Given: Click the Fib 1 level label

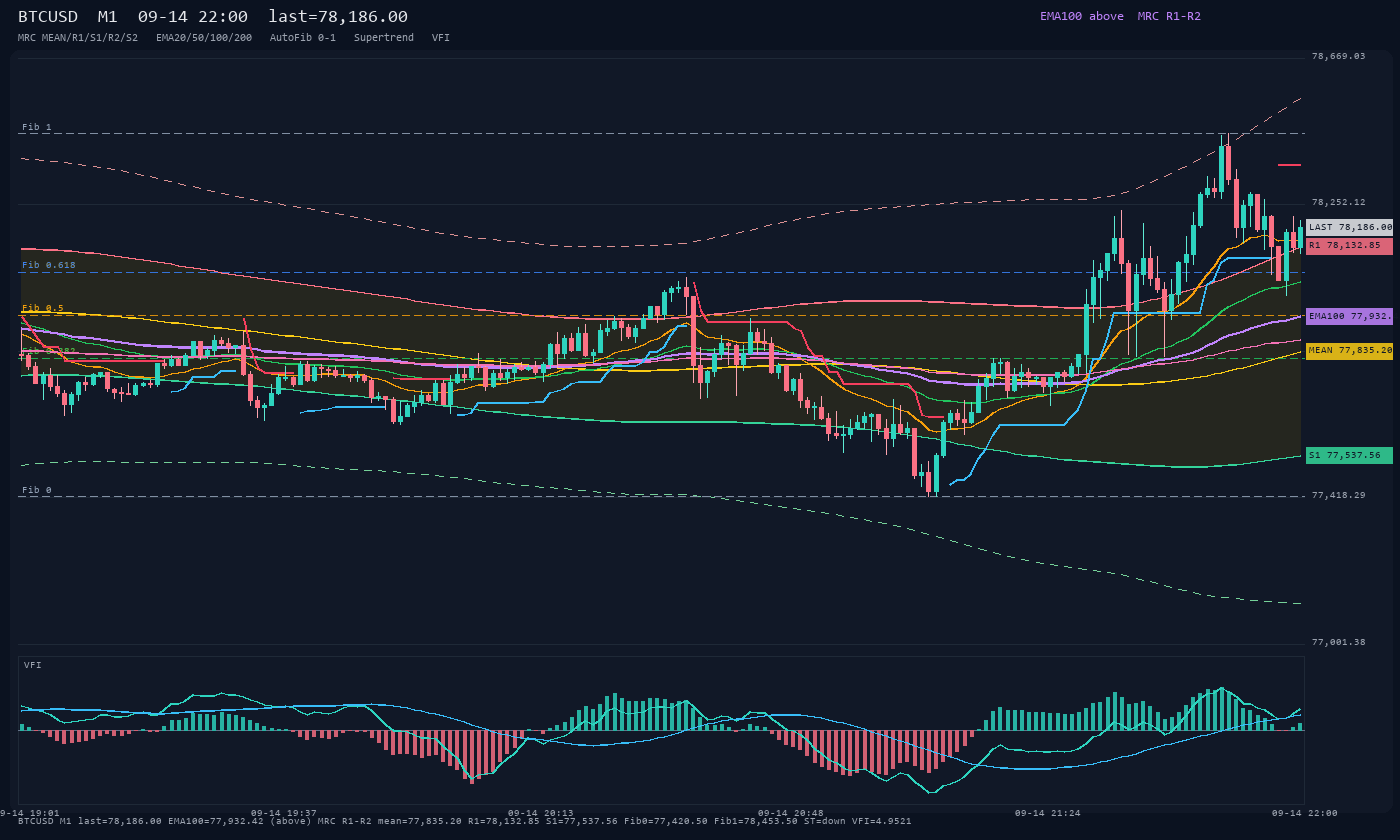Looking at the screenshot, I should pyautogui.click(x=37, y=127).
